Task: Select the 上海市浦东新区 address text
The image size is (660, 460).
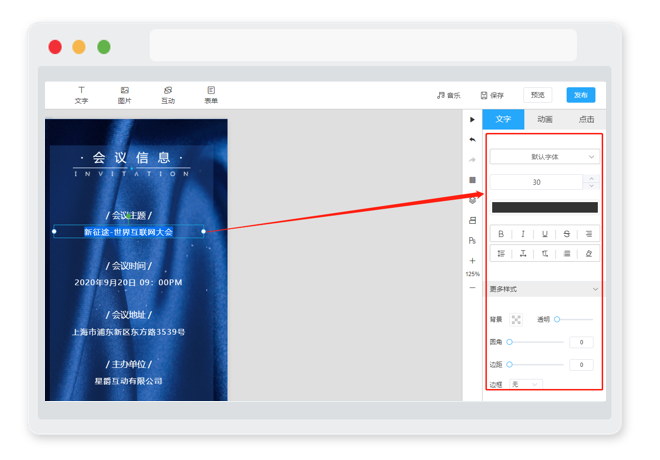Action: click(128, 332)
